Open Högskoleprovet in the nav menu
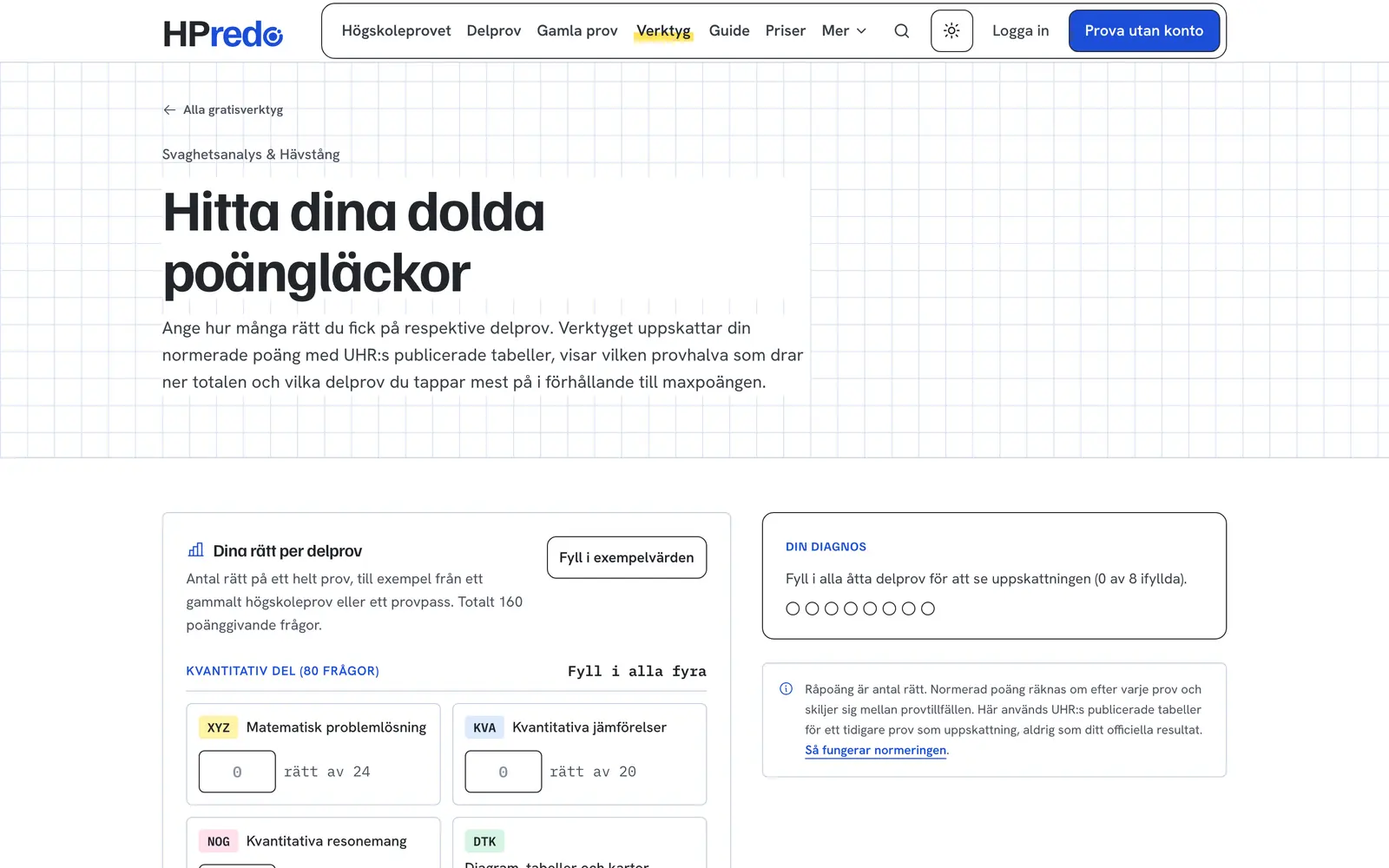The width and height of the screenshot is (1389, 868). point(396,31)
